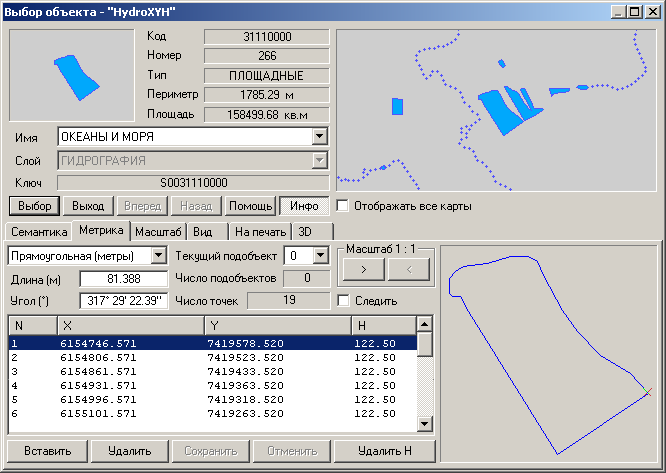Viewport: 666px width, 473px height.
Task: Click the 'Длина (м)' input field
Action: (x=123, y=279)
